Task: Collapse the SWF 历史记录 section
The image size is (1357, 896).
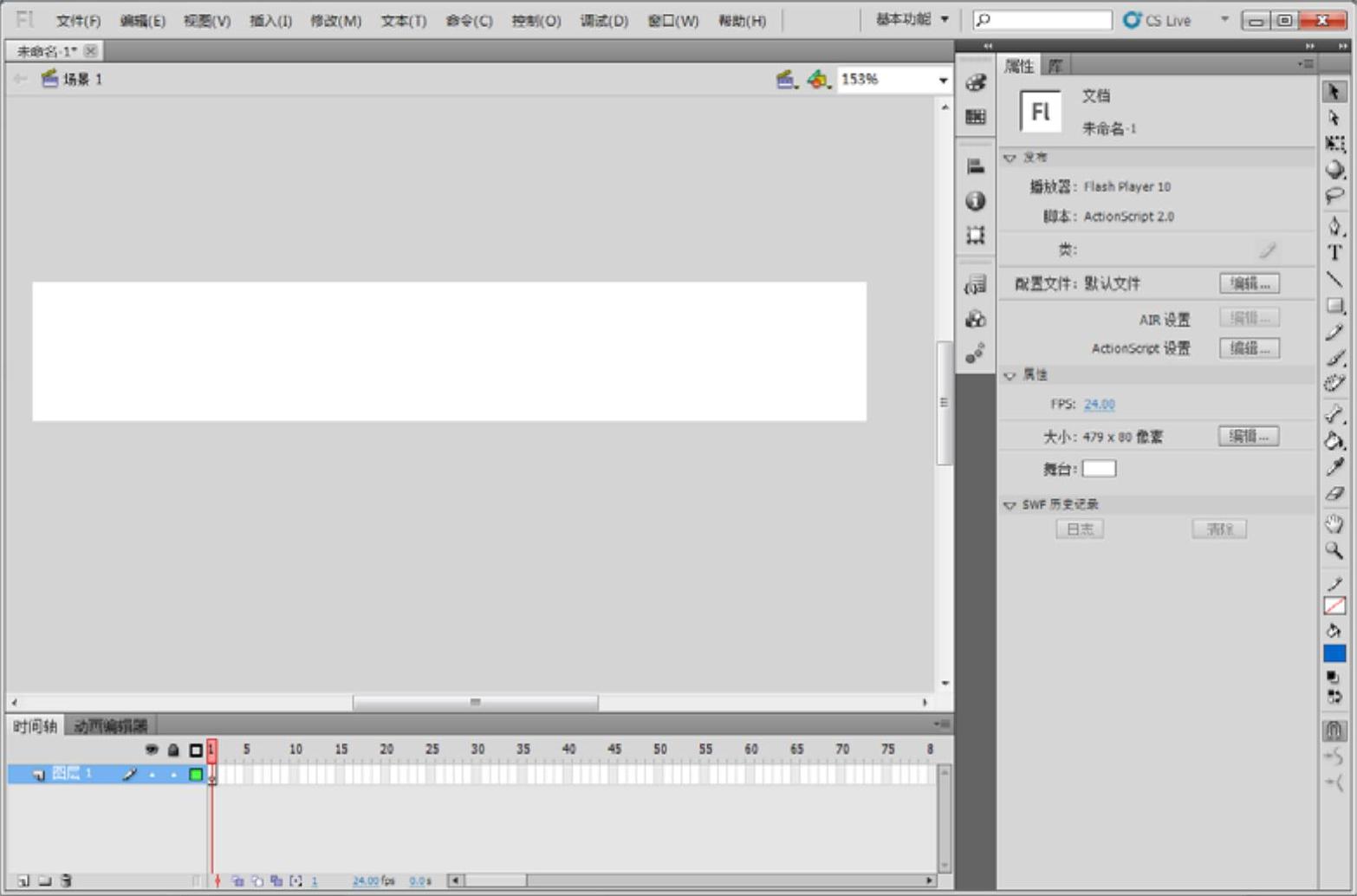Action: (1010, 505)
